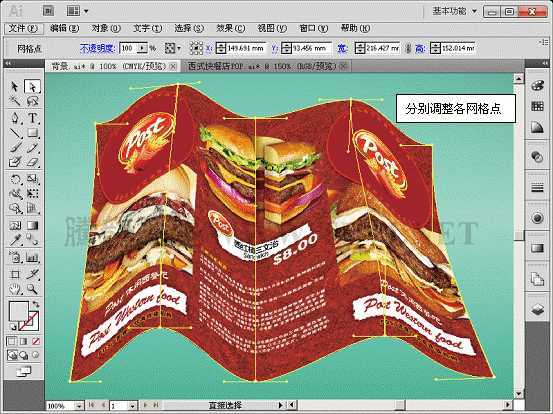Pick the Symbol Sprayer tool
The height and width of the screenshot is (414, 553).
[15, 258]
